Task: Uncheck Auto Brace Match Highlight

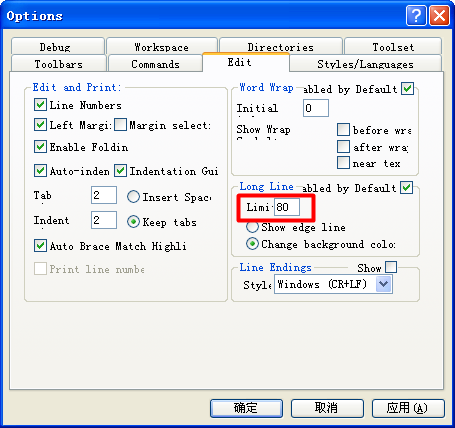Action: pyautogui.click(x=40, y=246)
